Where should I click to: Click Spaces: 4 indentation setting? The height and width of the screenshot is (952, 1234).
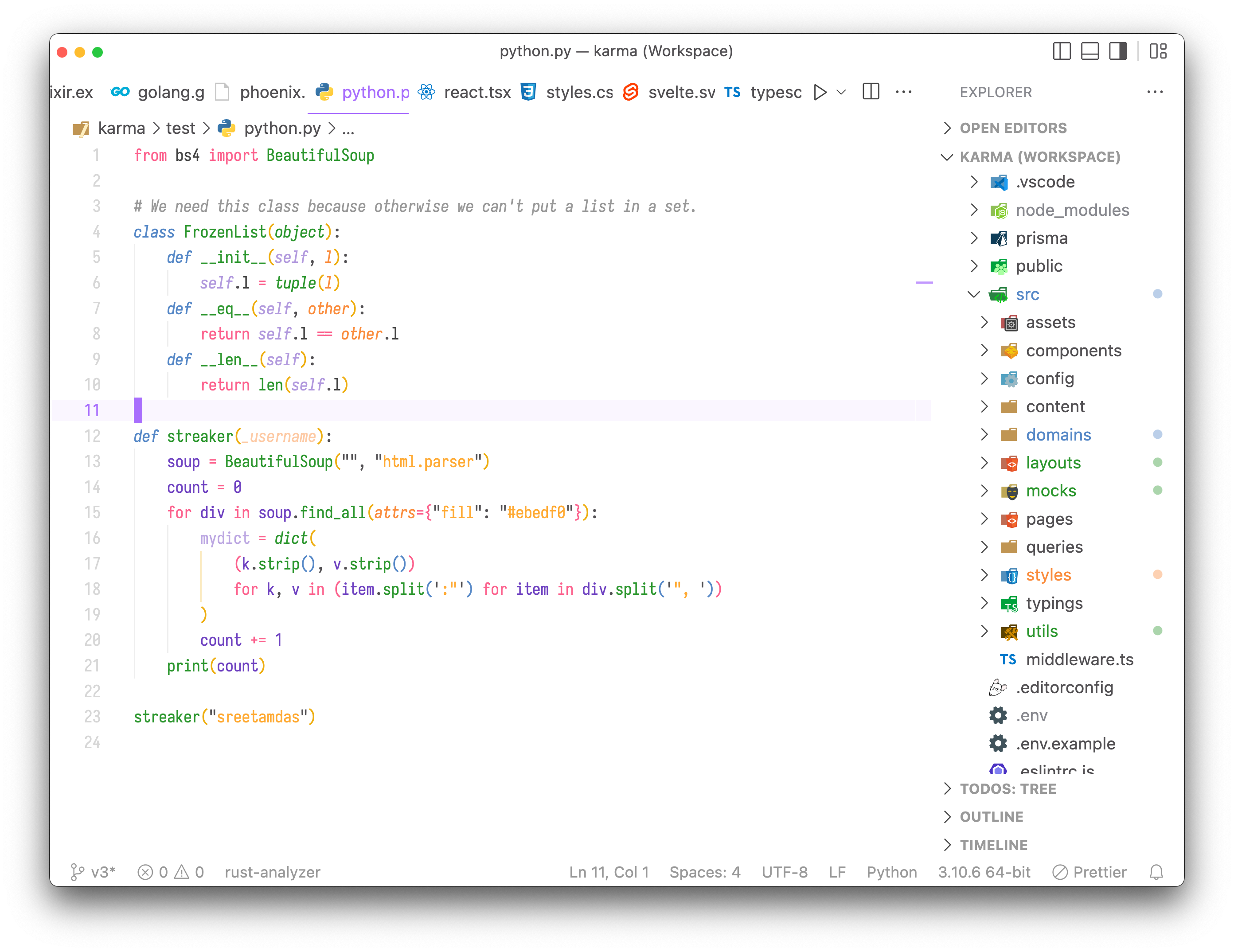705,872
